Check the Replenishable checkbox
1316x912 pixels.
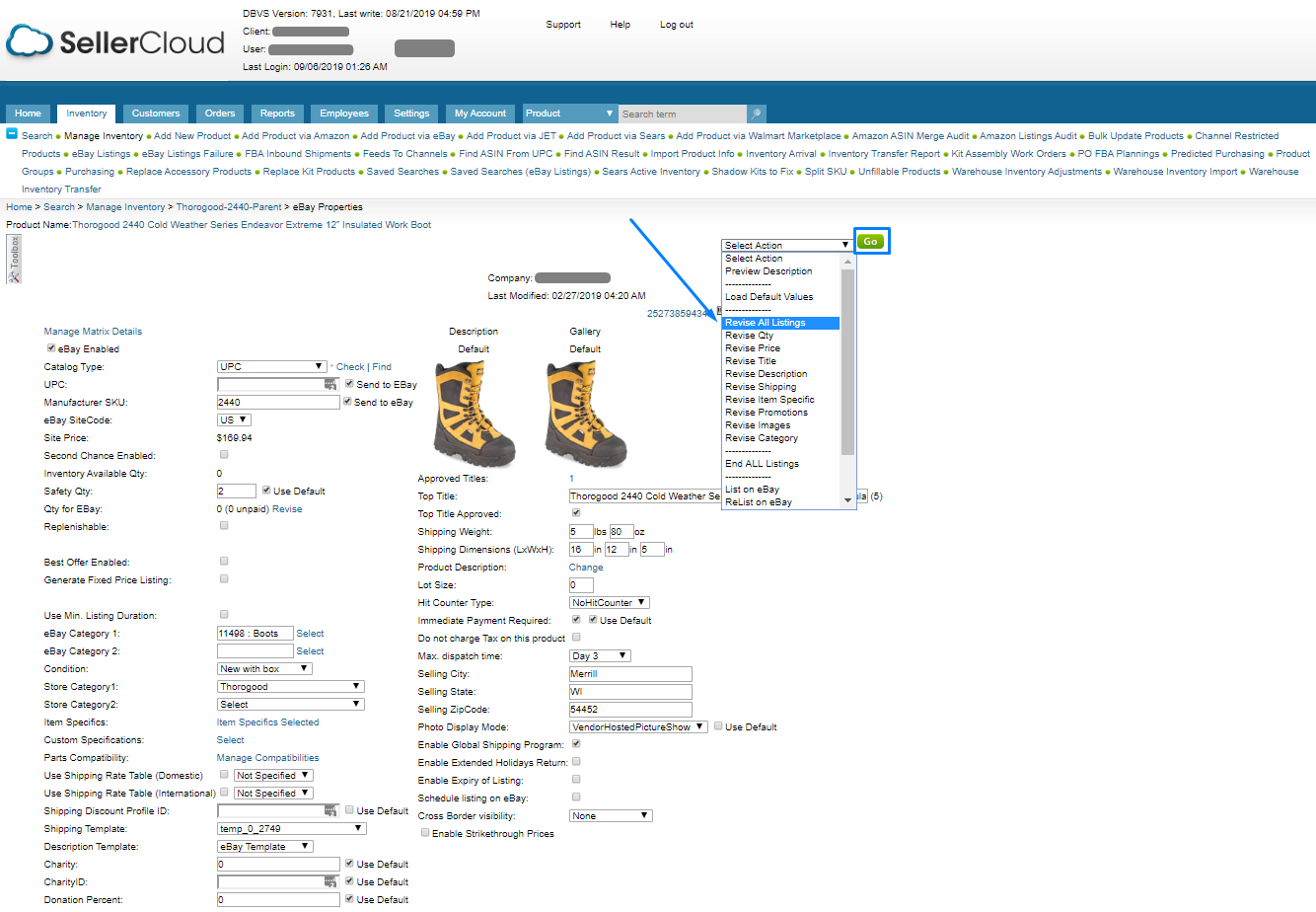(224, 526)
